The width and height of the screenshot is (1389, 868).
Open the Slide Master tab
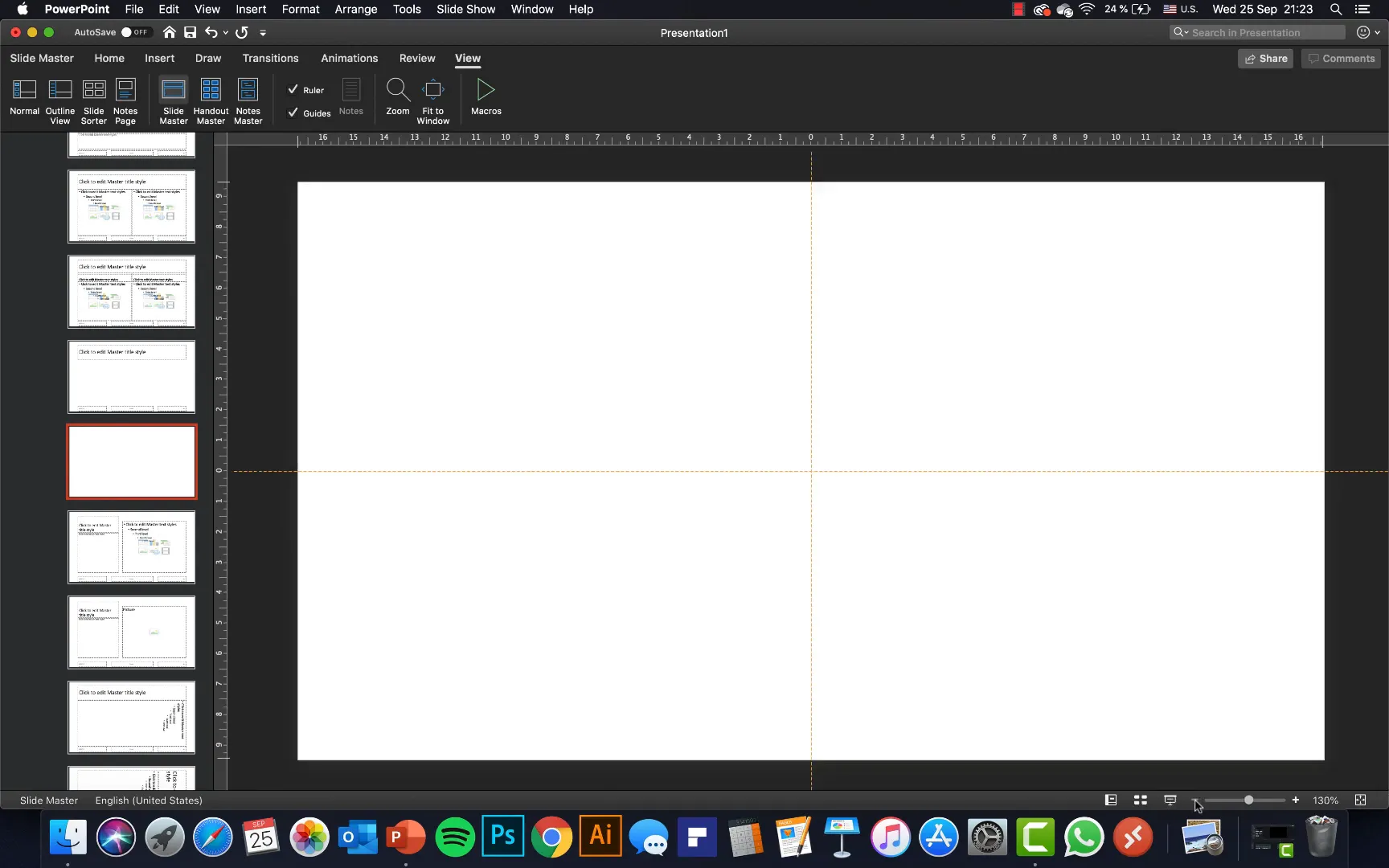(42, 58)
